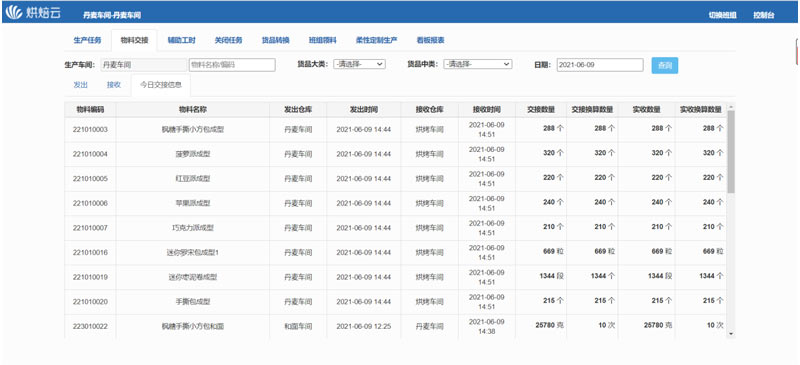Image resolution: width=800 pixels, height=365 pixels.
Task: Open 控制台 from the top bar
Action: (764, 15)
